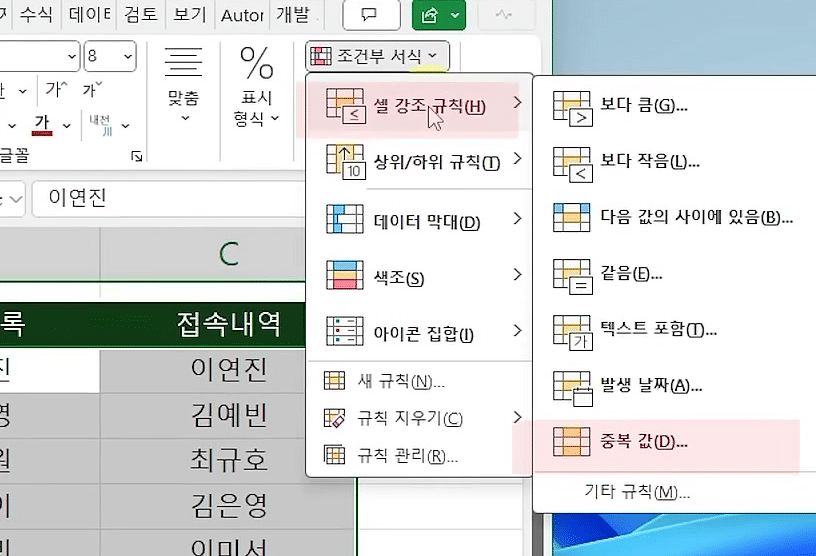Open the 데이터 ribbon tab
Viewport: 816px width, 556px height.
point(90,14)
